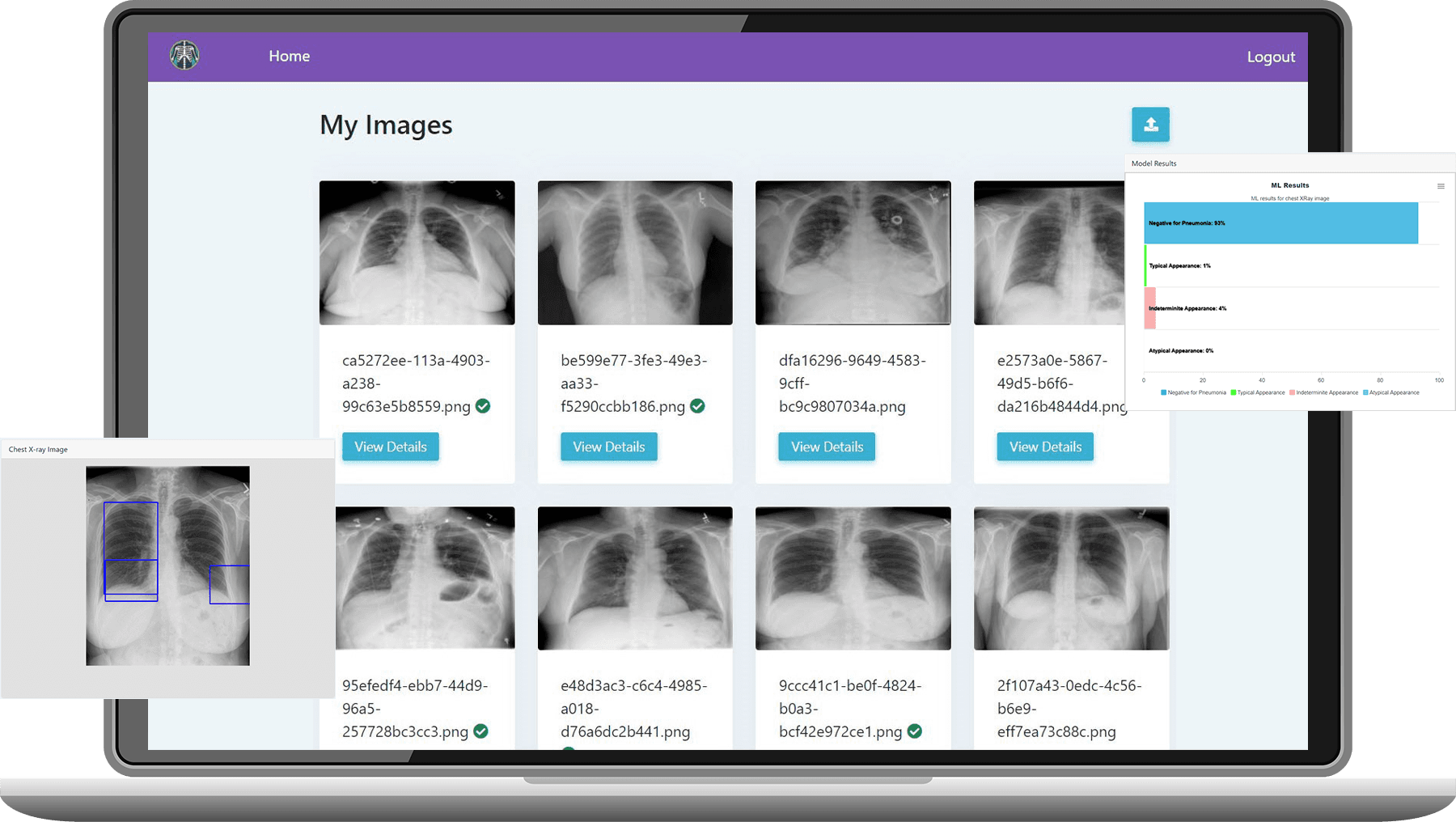Toggle the Typical Appearance legend item
The image size is (1456, 822).
point(1259,392)
